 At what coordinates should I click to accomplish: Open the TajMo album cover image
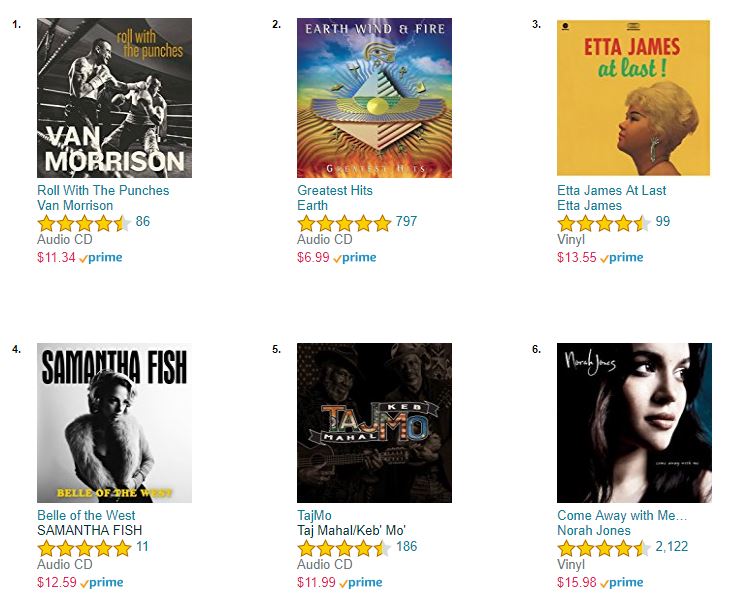pos(375,423)
